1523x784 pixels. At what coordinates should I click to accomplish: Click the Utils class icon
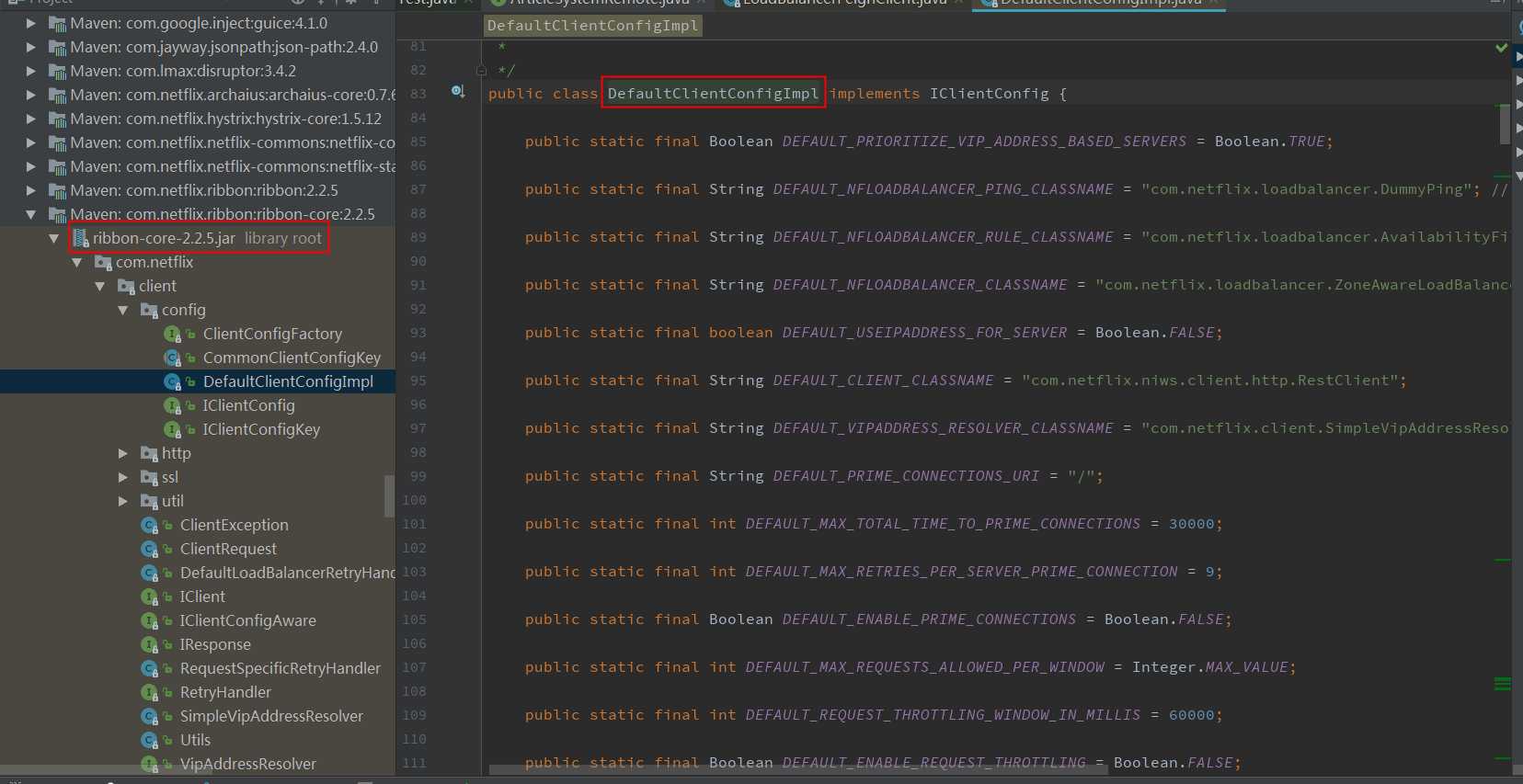(x=149, y=740)
